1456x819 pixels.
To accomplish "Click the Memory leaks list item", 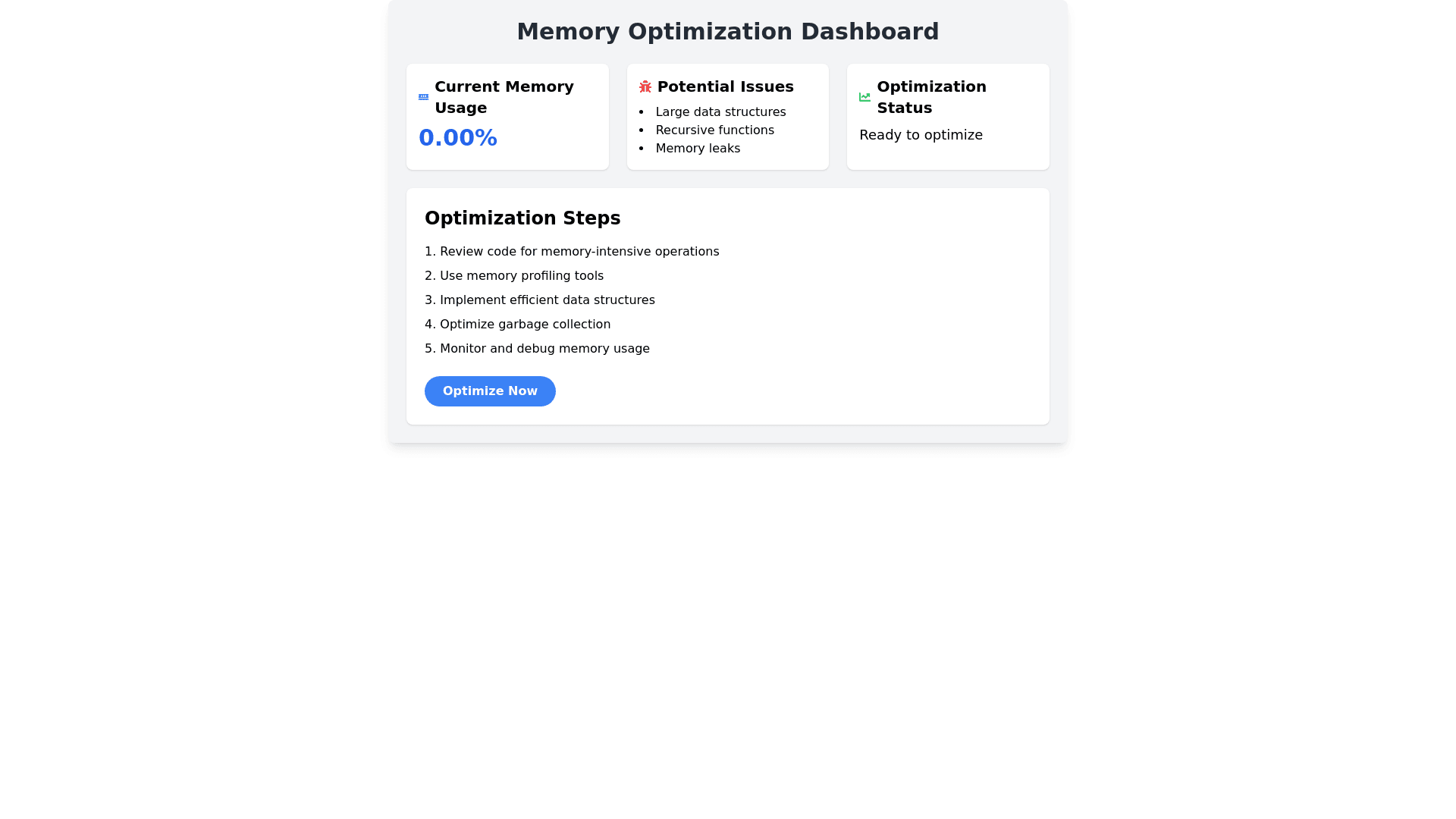I will click(698, 149).
